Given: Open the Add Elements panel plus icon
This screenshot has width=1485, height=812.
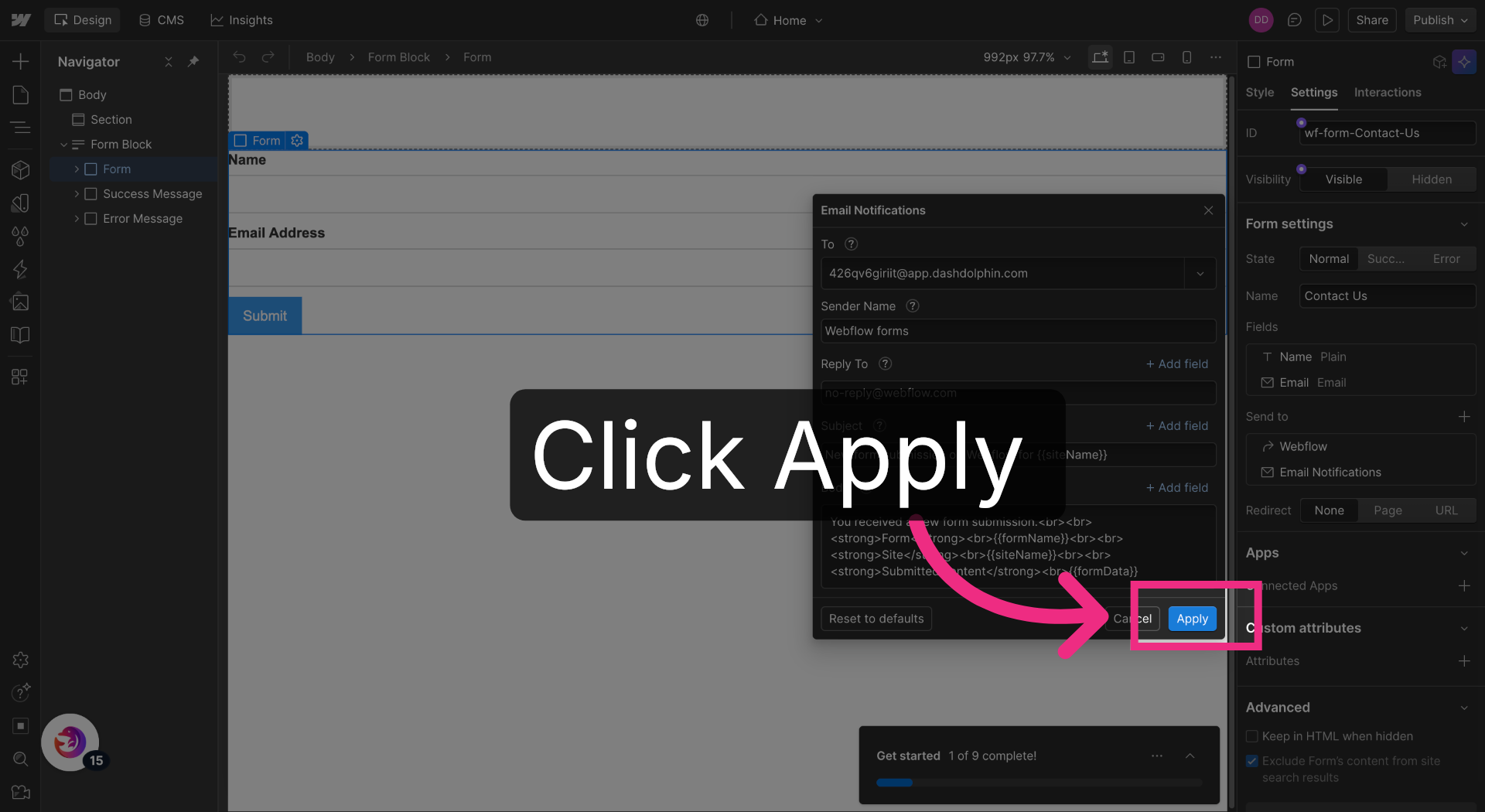Looking at the screenshot, I should click(21, 61).
